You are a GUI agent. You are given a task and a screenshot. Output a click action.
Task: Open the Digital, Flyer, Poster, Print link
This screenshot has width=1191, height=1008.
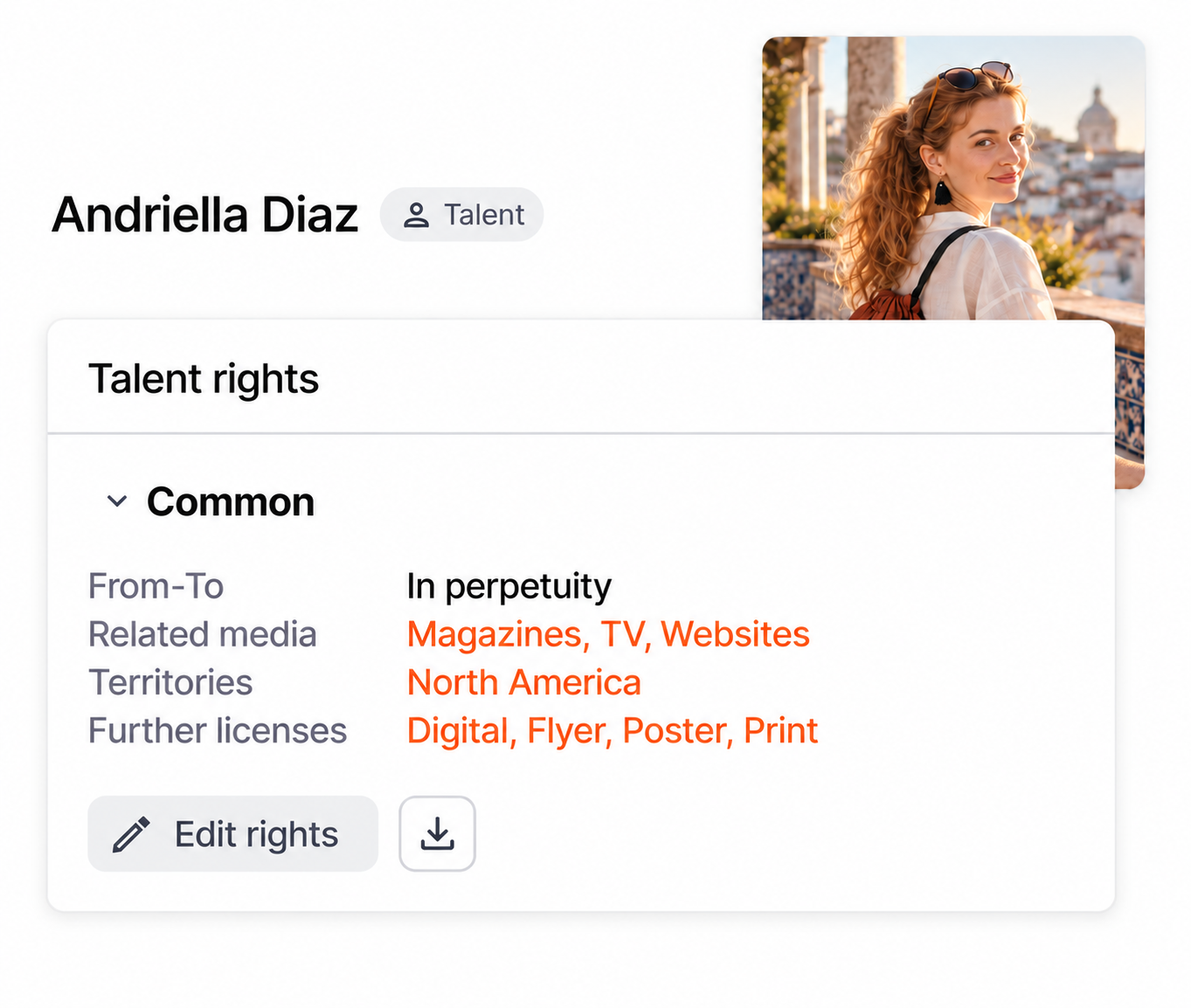pos(613,730)
